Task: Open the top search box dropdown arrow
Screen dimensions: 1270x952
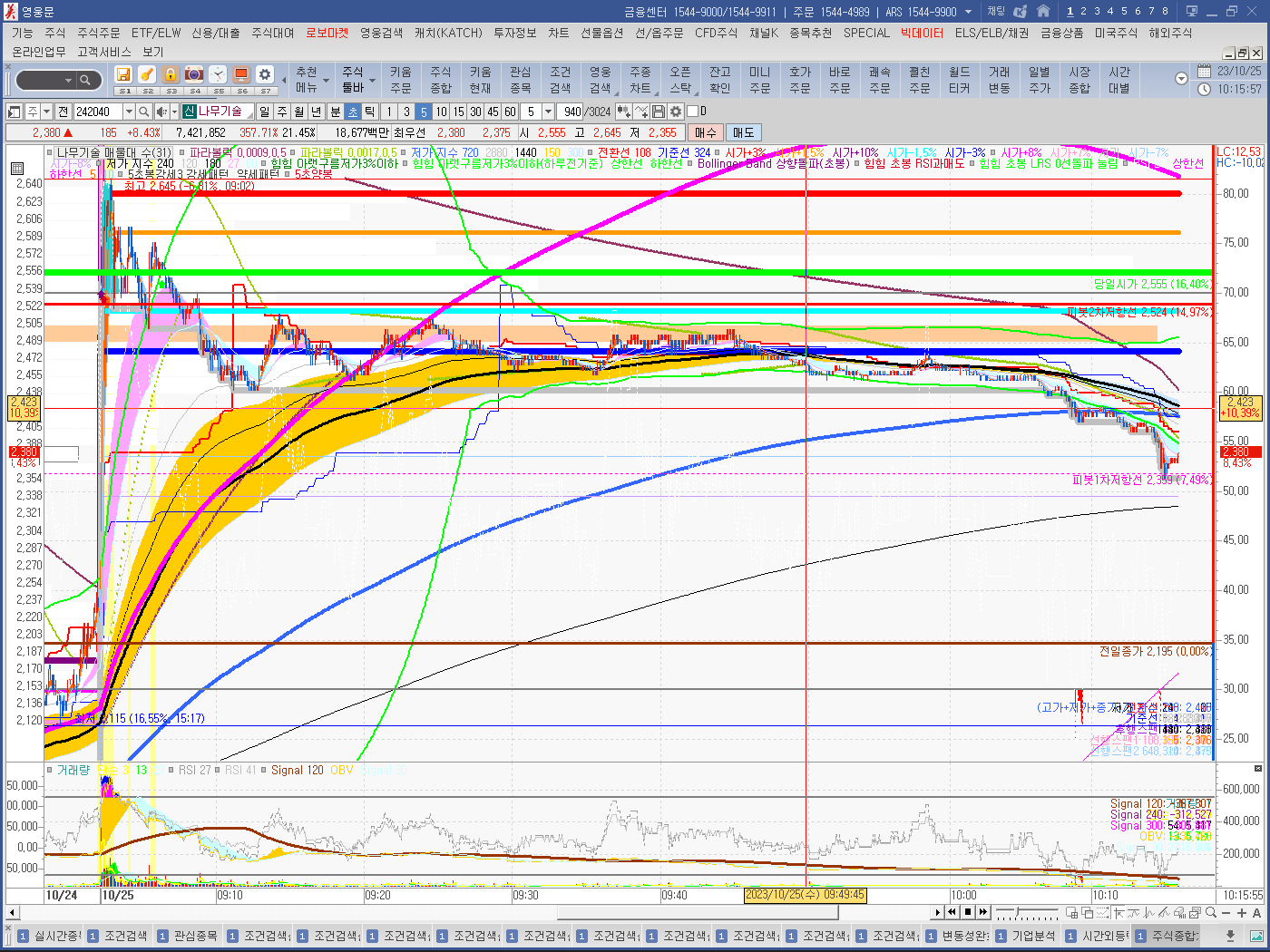Action: pyautogui.click(x=68, y=80)
